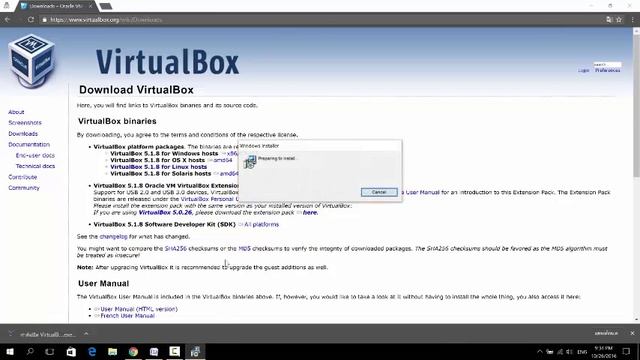Open the Windows Start menu
This screenshot has width=640, height=360.
(x=9, y=351)
